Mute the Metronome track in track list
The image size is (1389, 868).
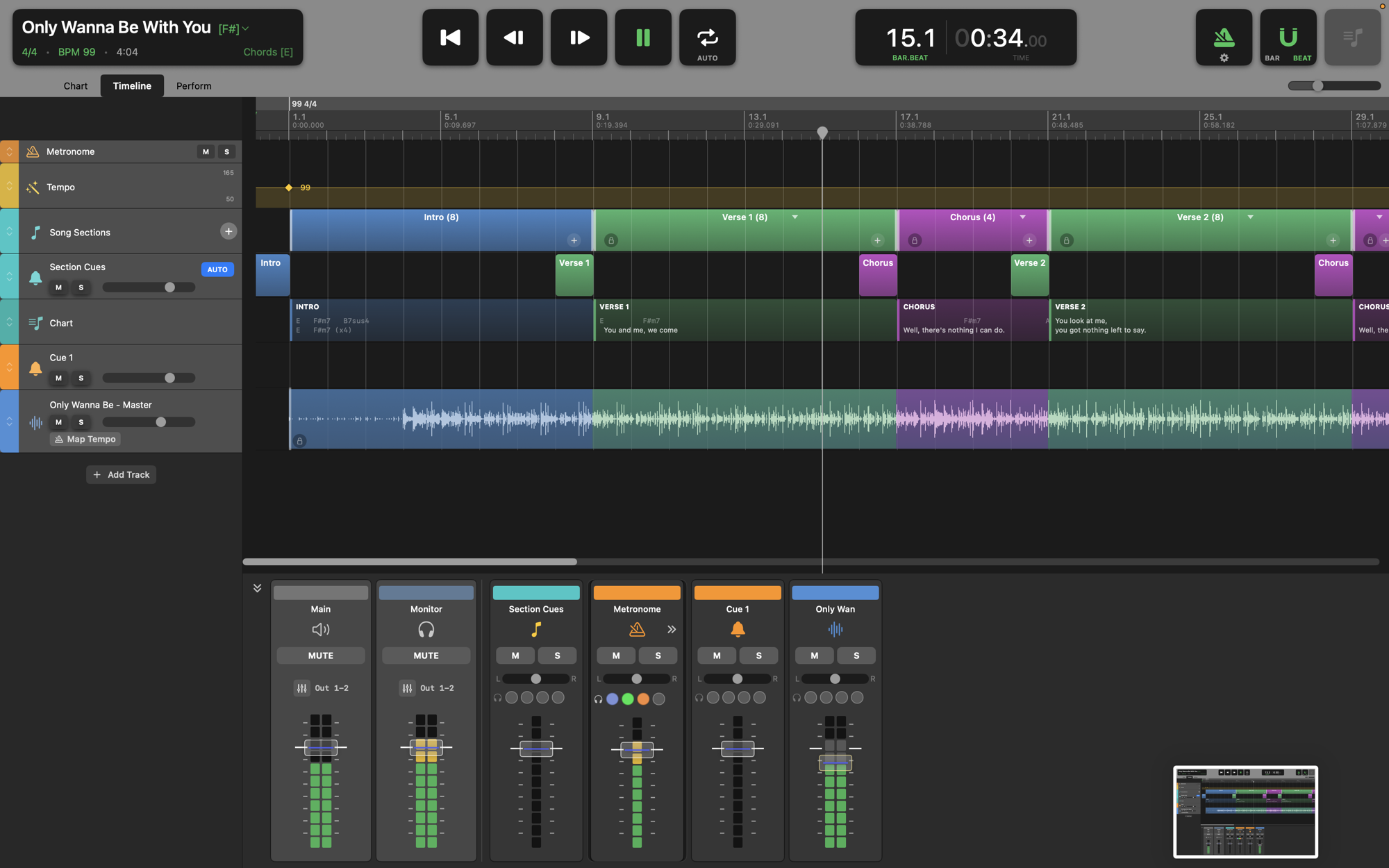point(206,151)
